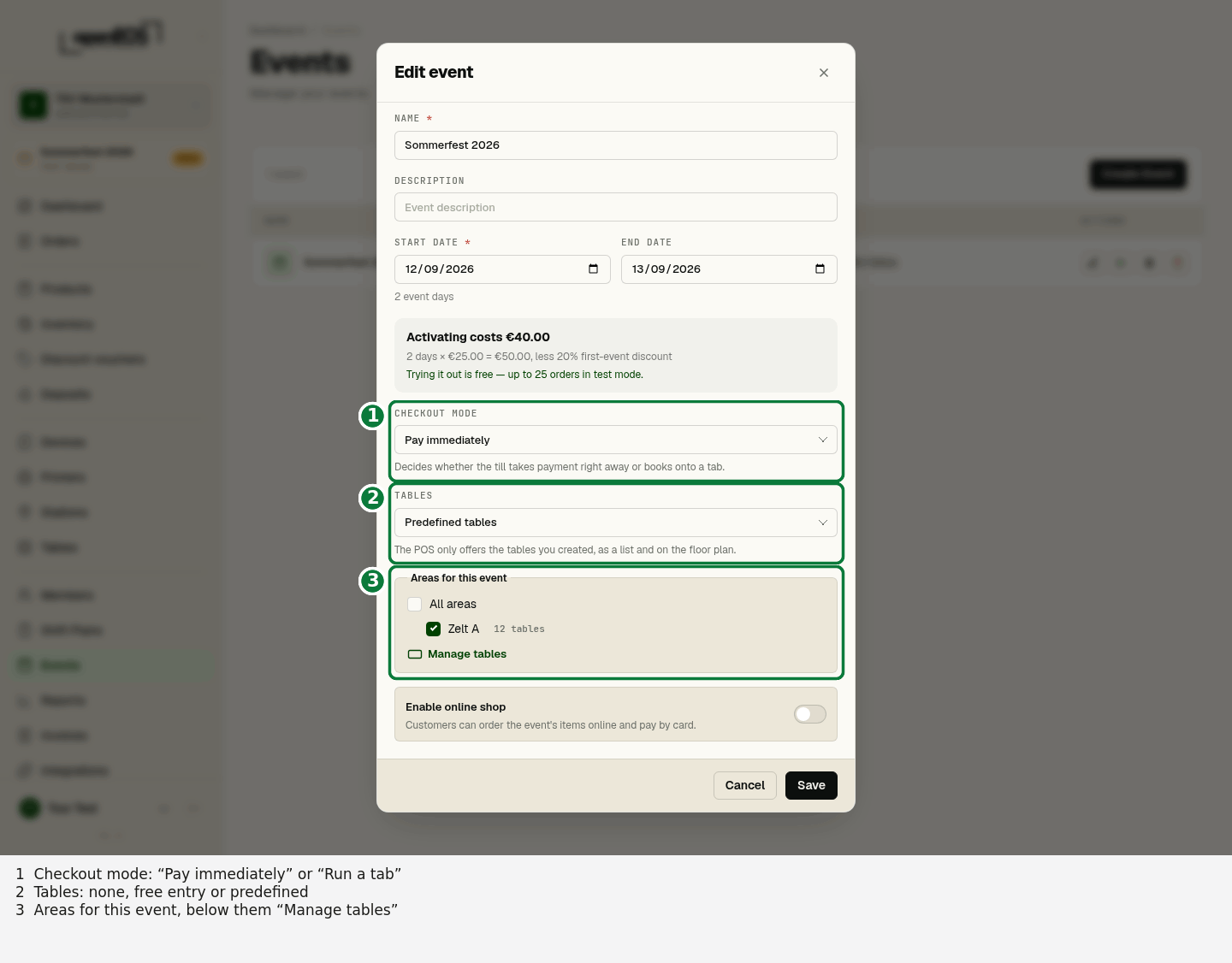Close the Edit event dialog
The image size is (1232, 963).
(824, 73)
